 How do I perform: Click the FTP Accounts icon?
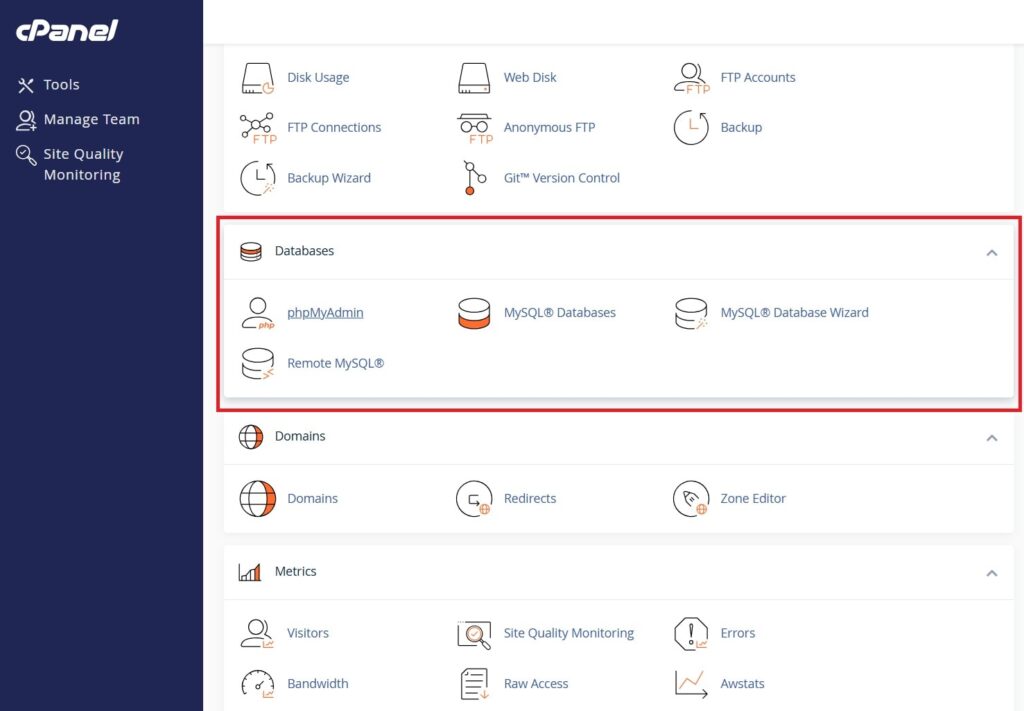pos(691,77)
